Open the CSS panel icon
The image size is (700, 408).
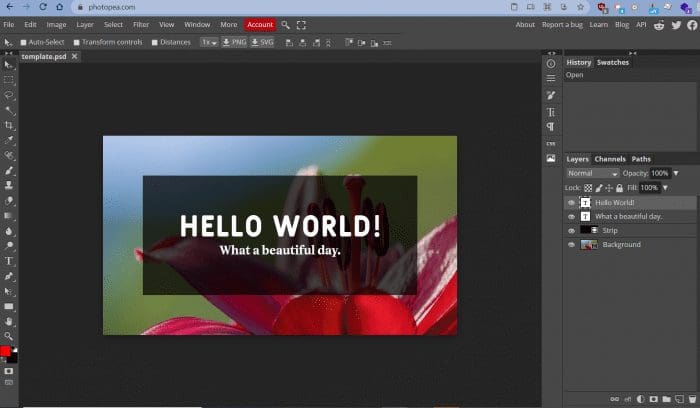click(x=550, y=143)
